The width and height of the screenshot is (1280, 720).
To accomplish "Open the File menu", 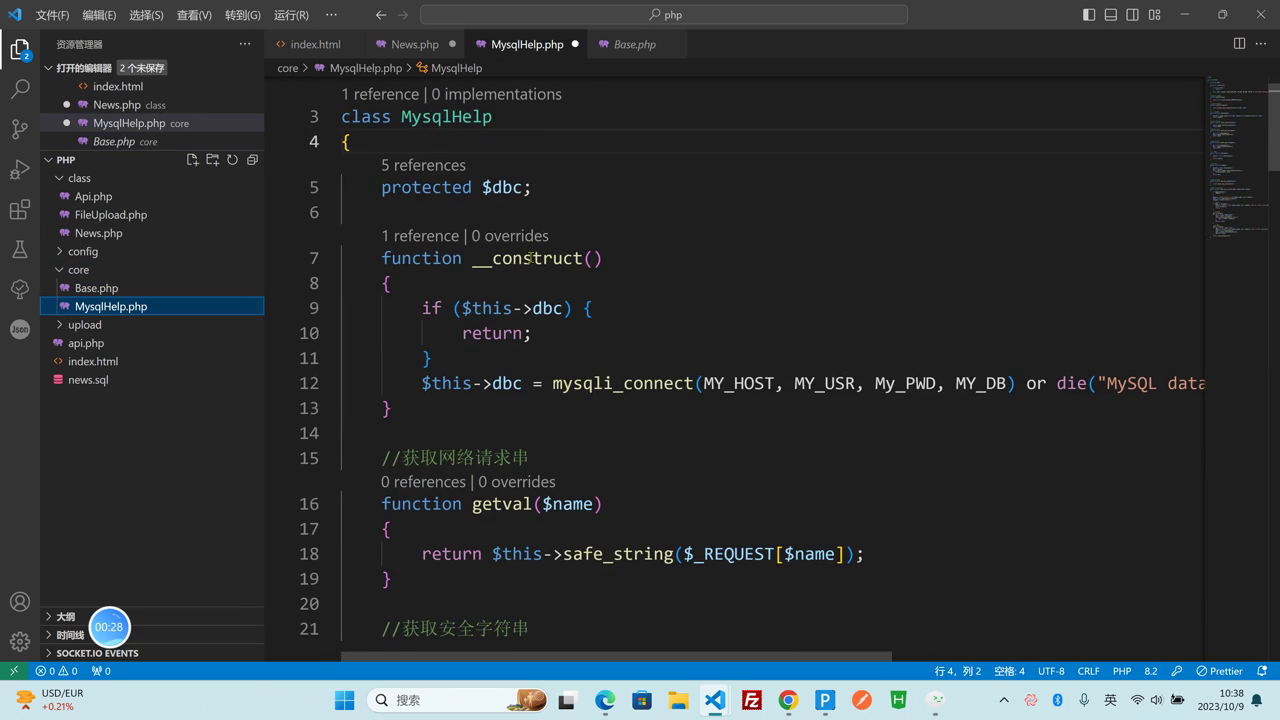I will [52, 15].
